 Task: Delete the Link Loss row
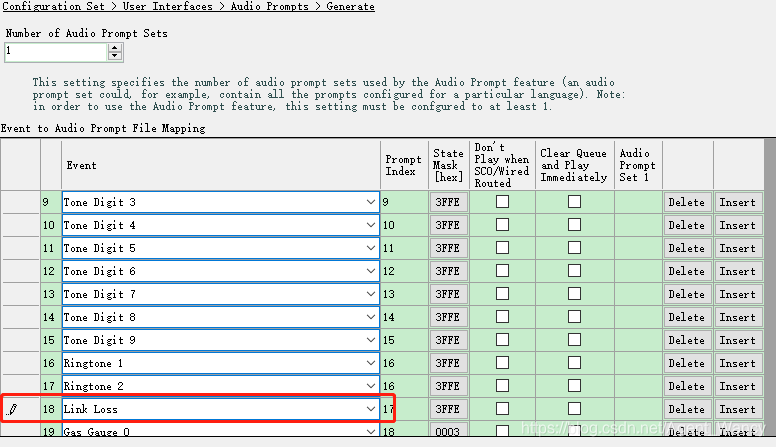[687, 409]
